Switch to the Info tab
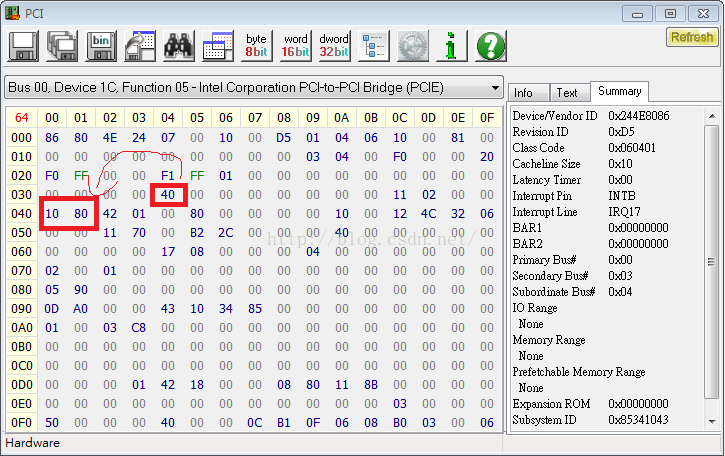This screenshot has width=725, height=456. tap(528, 92)
